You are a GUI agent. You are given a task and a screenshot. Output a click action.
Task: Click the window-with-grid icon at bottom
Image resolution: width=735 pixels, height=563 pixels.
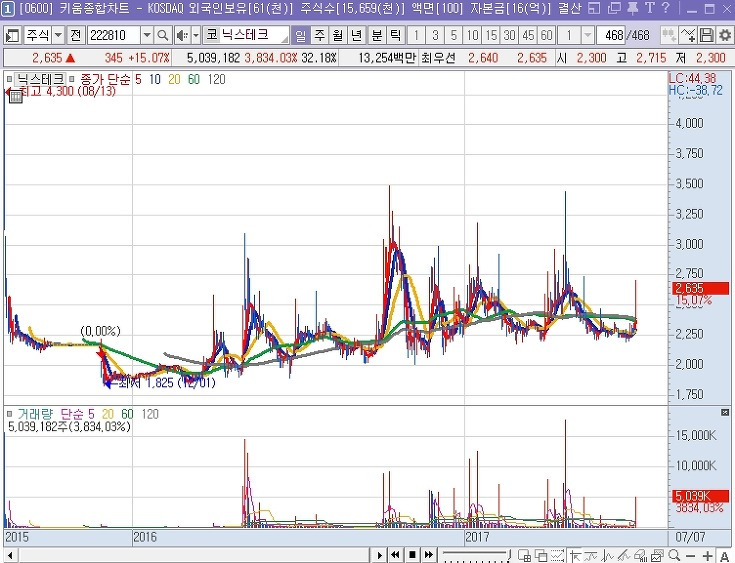tap(525, 556)
